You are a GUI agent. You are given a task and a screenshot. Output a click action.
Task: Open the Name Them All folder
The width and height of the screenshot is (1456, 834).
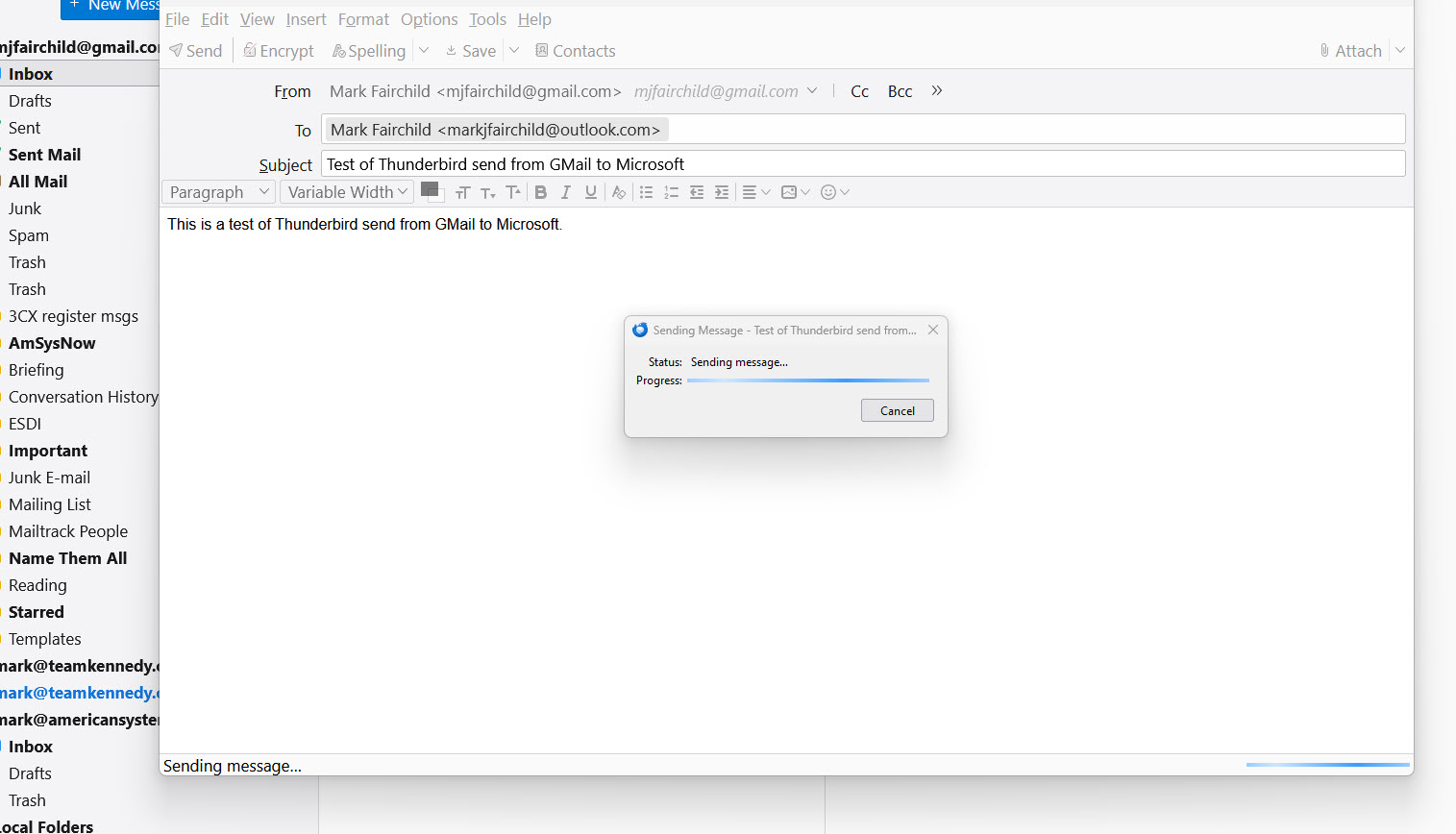[67, 558]
